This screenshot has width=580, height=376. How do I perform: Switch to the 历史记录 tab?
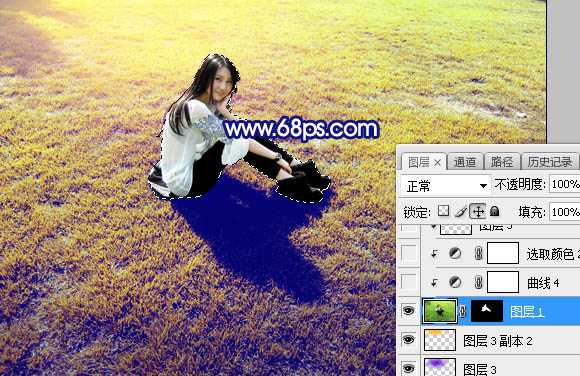tap(550, 162)
